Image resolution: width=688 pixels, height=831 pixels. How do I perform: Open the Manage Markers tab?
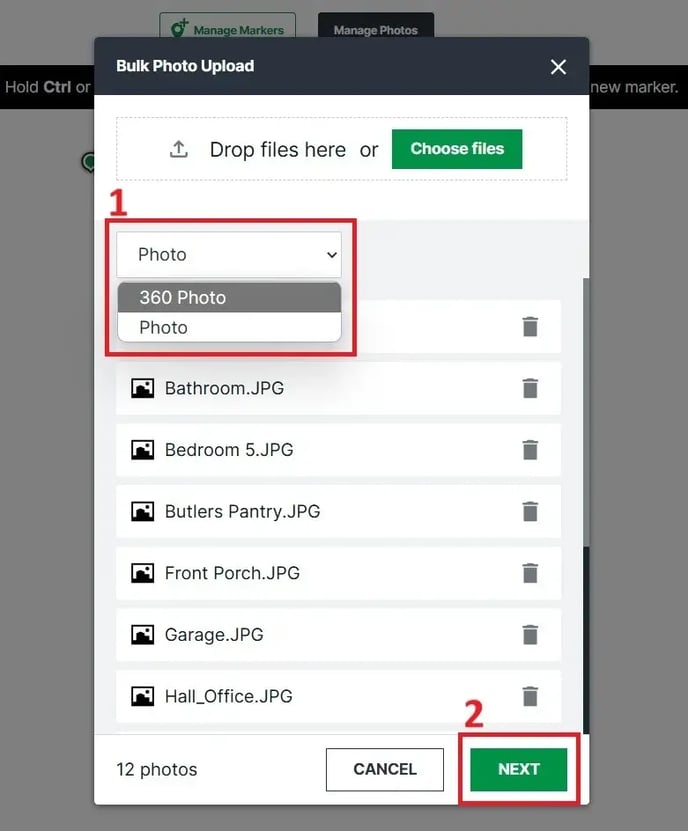pyautogui.click(x=227, y=30)
